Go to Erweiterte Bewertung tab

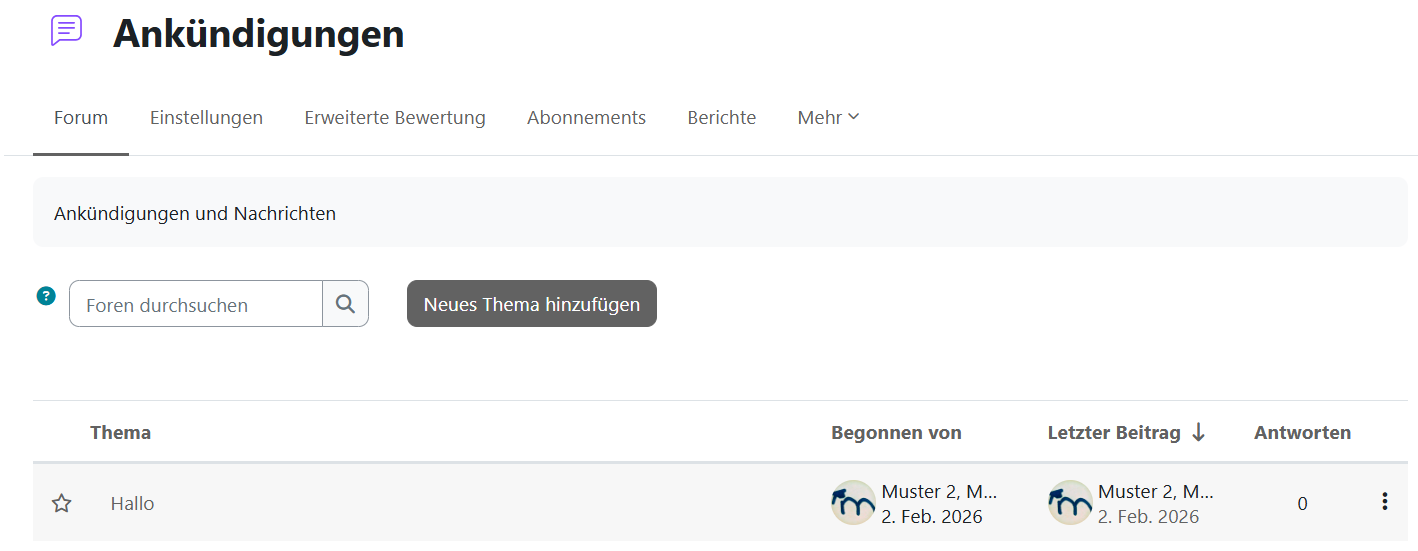[395, 118]
